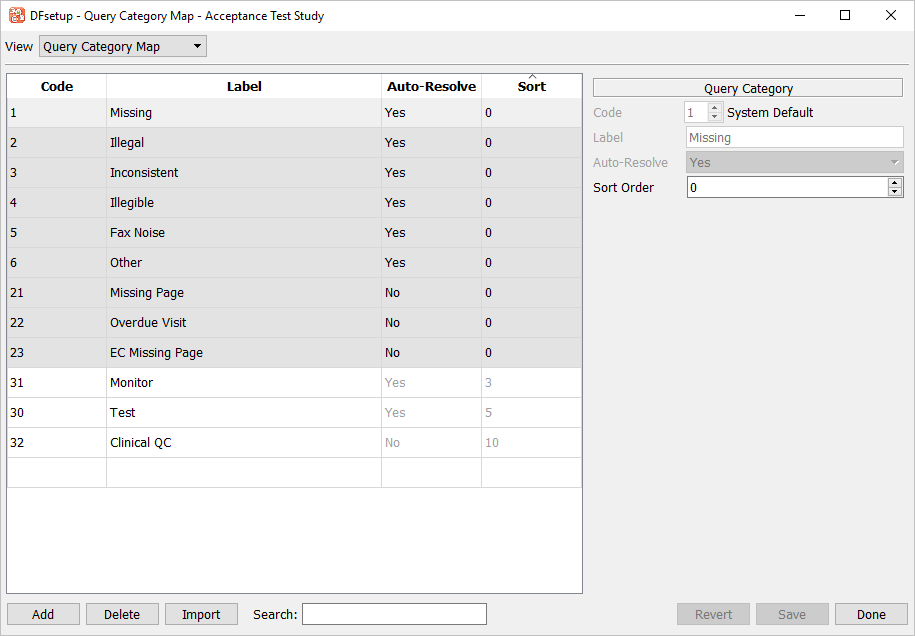The image size is (915, 636).
Task: Select the Inconsistent category row
Action: pyautogui.click(x=144, y=173)
